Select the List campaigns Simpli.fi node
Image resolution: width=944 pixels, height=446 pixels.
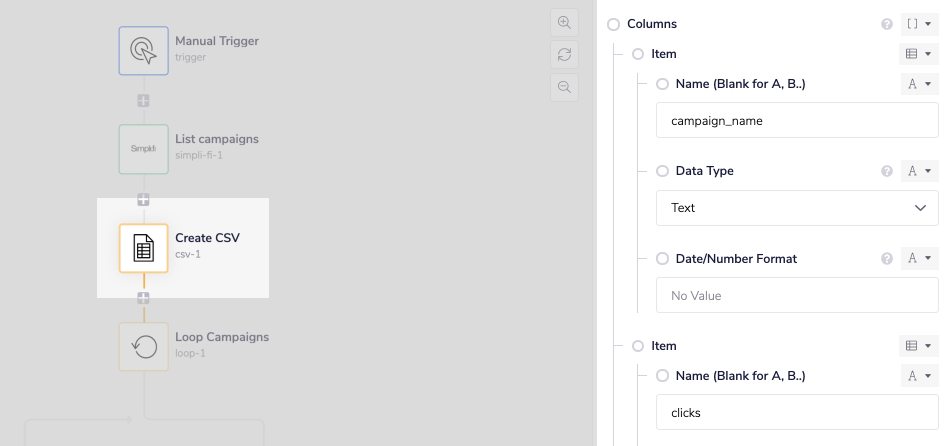(x=144, y=148)
